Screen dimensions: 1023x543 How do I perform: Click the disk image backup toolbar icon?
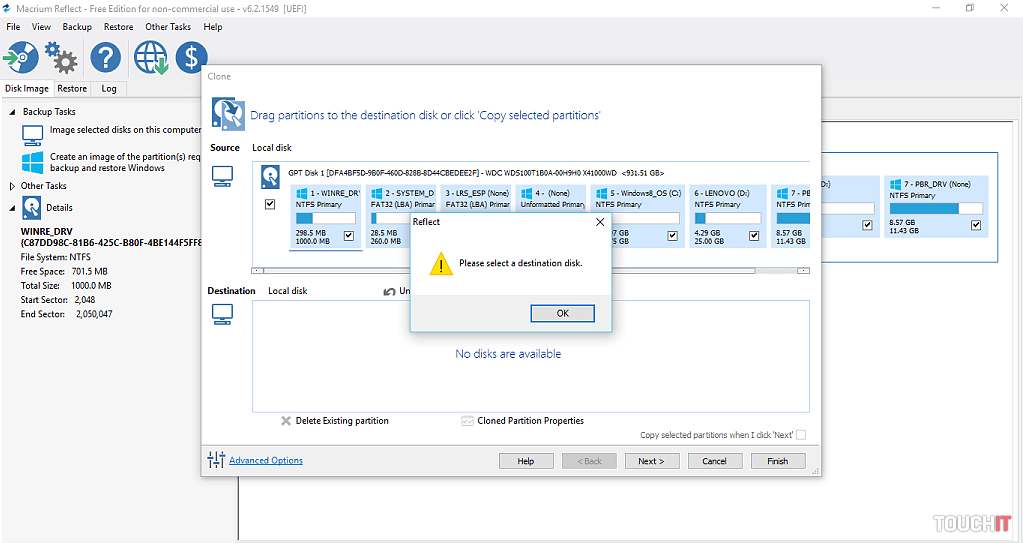pos(21,58)
